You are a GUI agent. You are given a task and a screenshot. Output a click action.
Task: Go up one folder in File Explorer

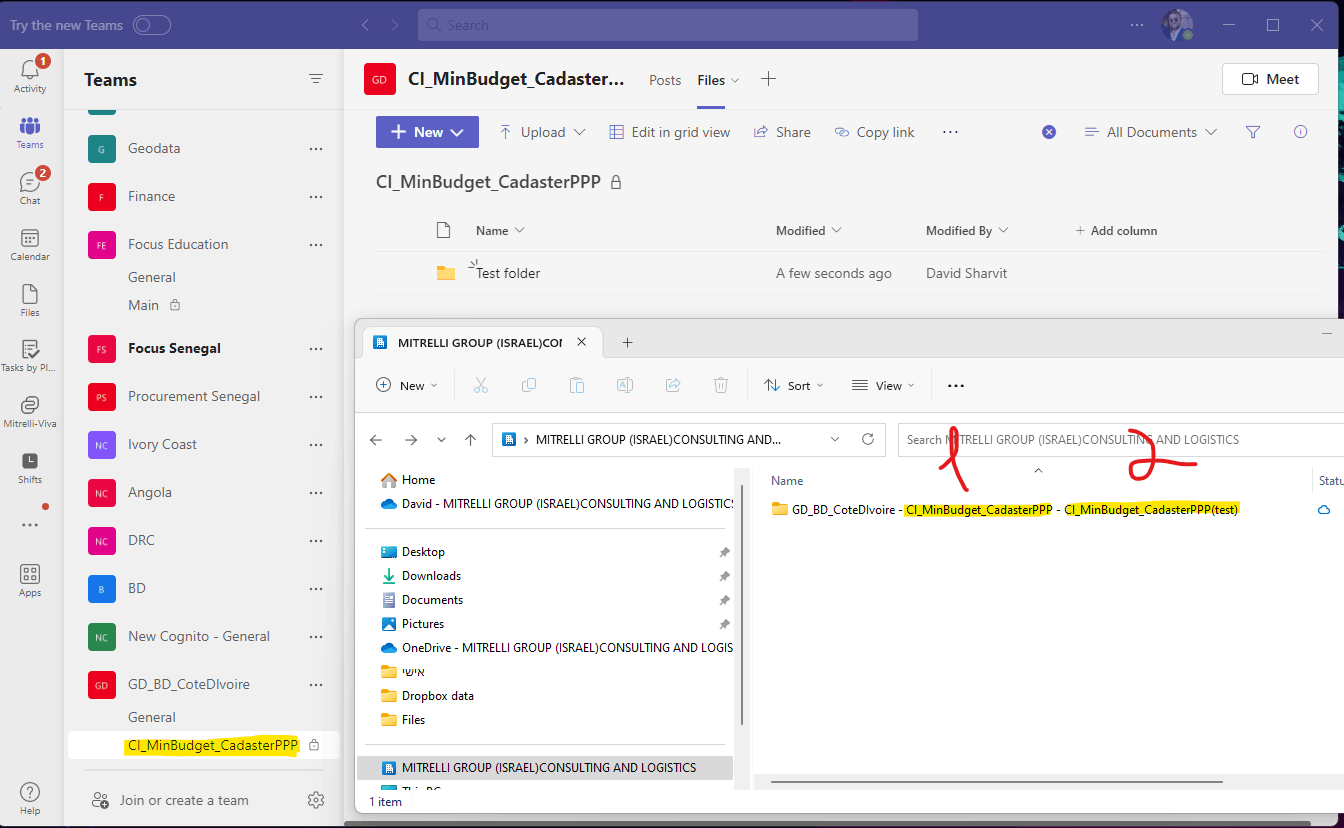pos(471,439)
